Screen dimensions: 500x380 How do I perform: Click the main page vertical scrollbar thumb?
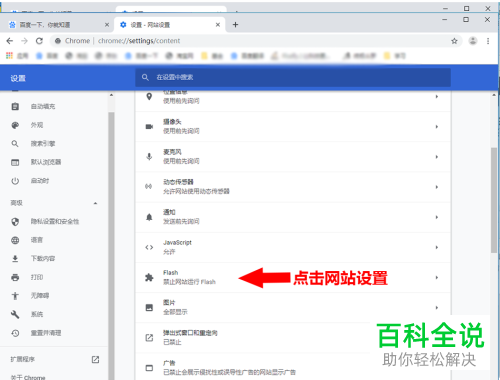[x=494, y=200]
